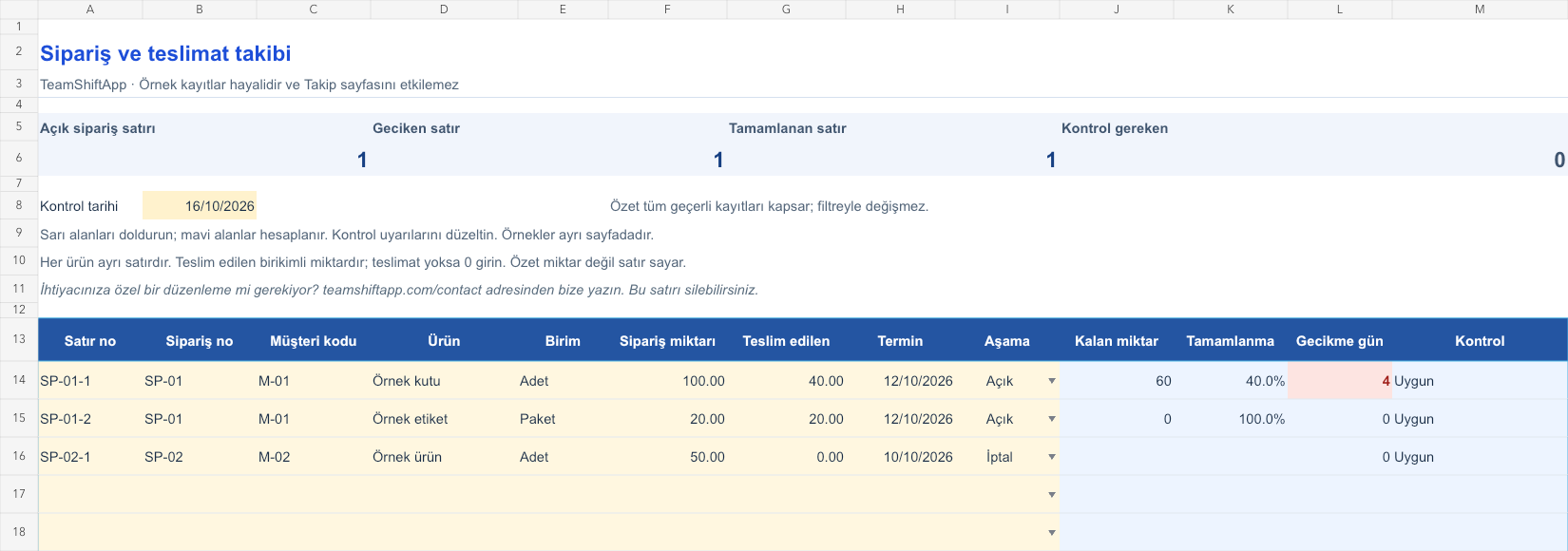The width and height of the screenshot is (1568, 551).
Task: Select the "Kontrol gereken" summary label
Action: (x=1115, y=128)
